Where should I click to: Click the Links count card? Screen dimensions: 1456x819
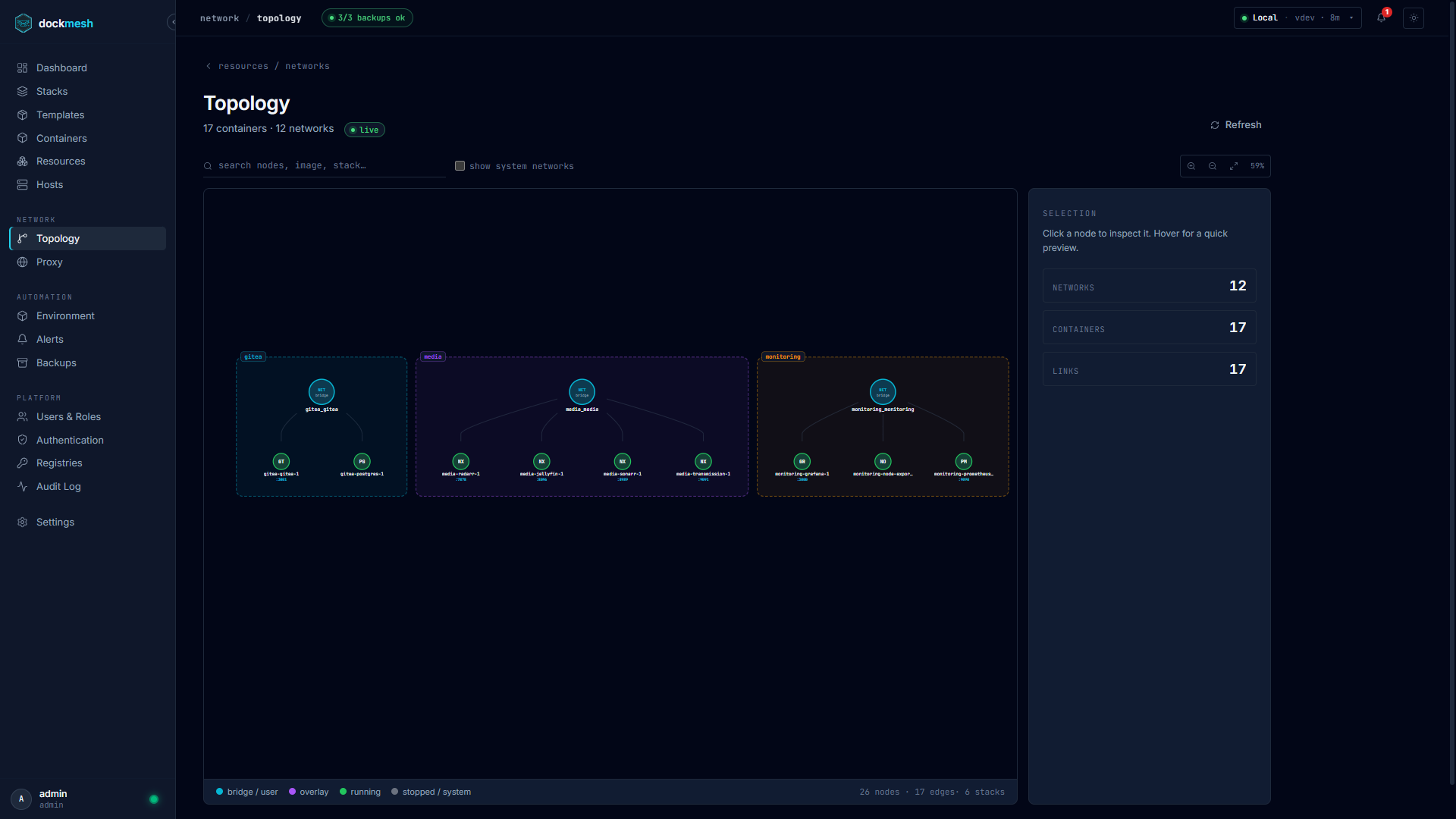point(1149,369)
